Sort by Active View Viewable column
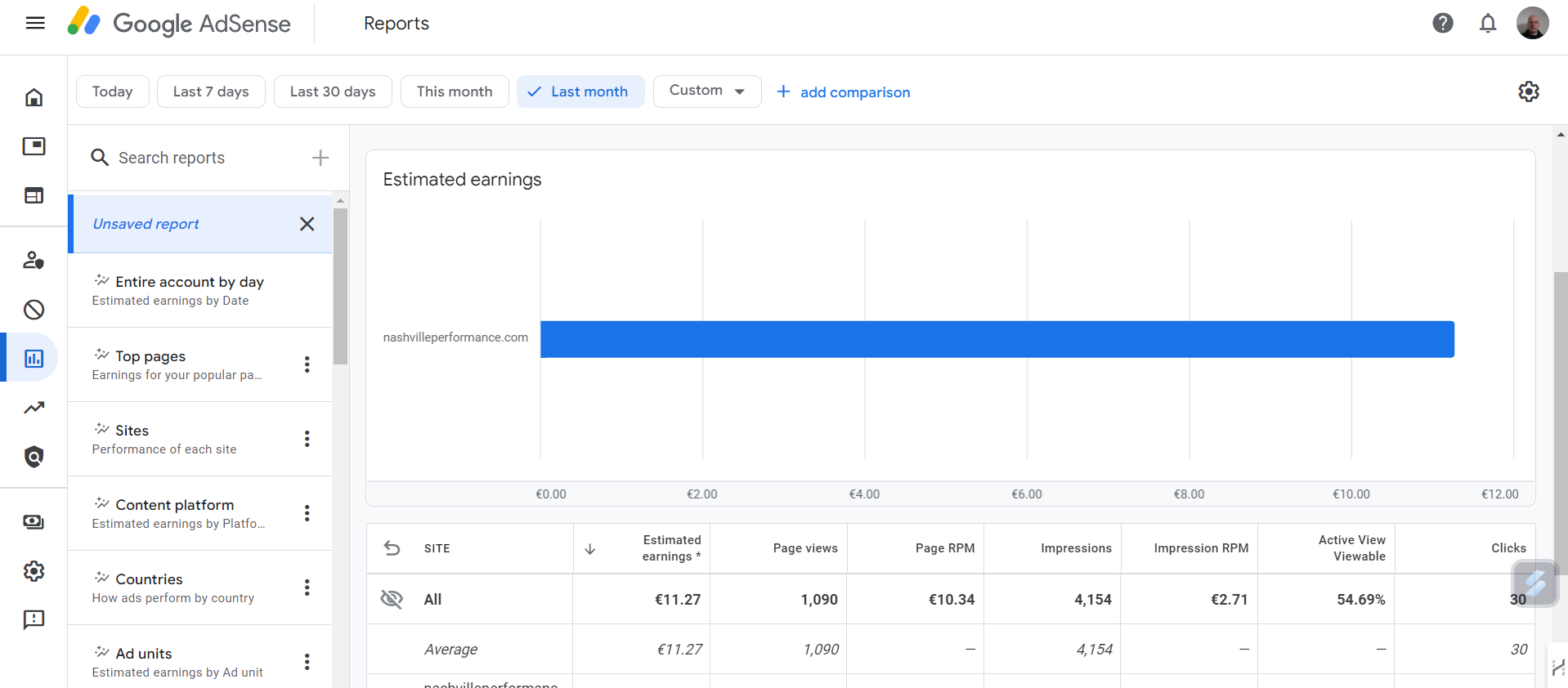Image resolution: width=1568 pixels, height=688 pixels. coord(1352,548)
